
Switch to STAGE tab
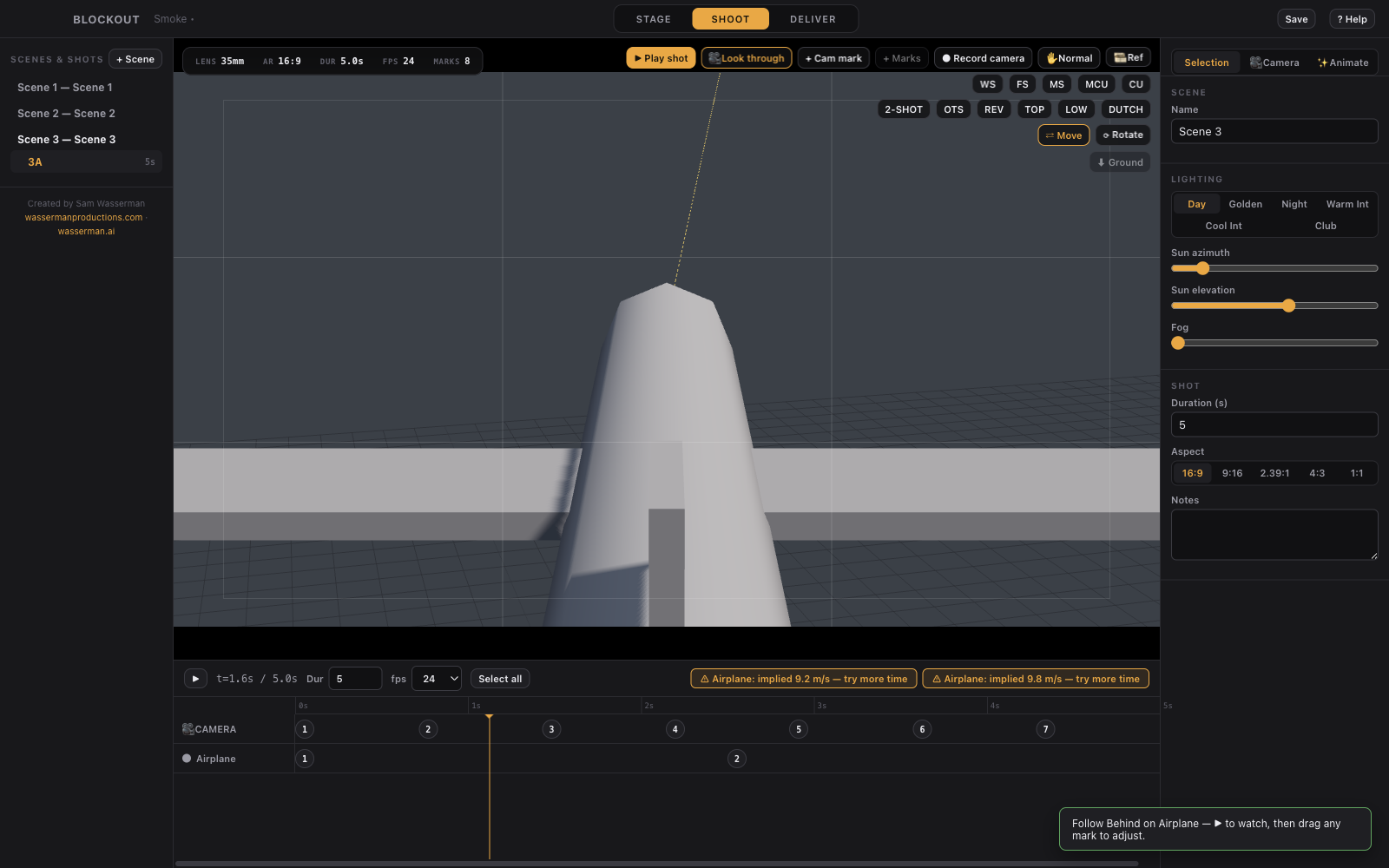[653, 19]
